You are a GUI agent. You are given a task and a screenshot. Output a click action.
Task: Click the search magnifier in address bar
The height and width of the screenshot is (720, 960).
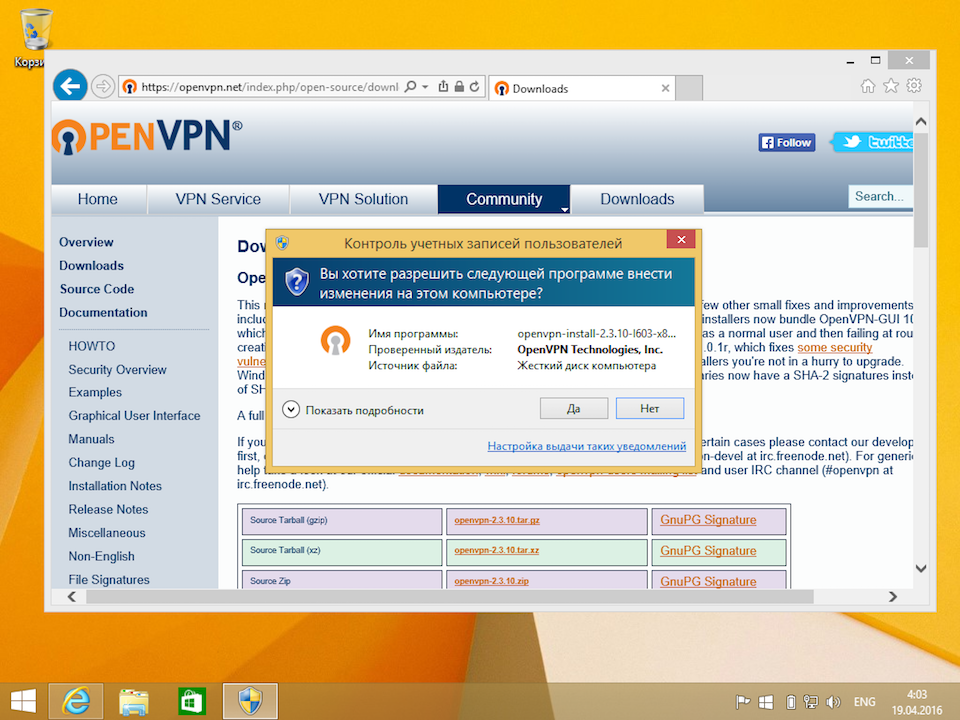(411, 87)
